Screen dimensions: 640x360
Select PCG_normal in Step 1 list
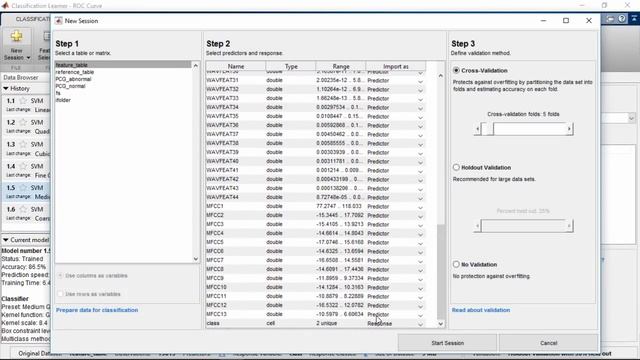(70, 86)
